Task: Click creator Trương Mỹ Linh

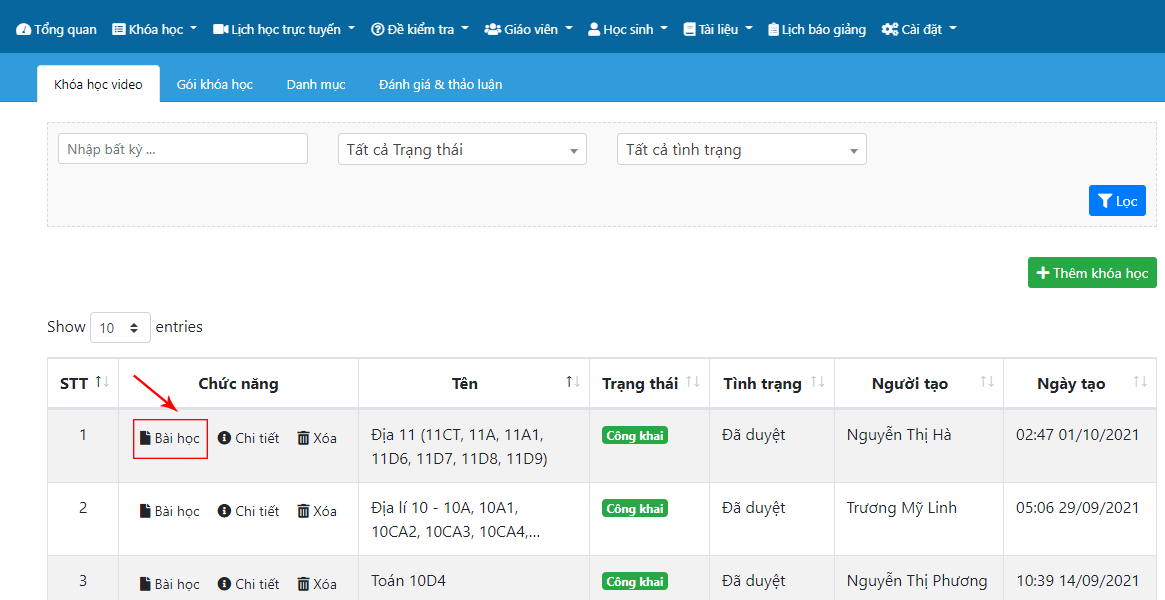Action: pyautogui.click(x=901, y=508)
